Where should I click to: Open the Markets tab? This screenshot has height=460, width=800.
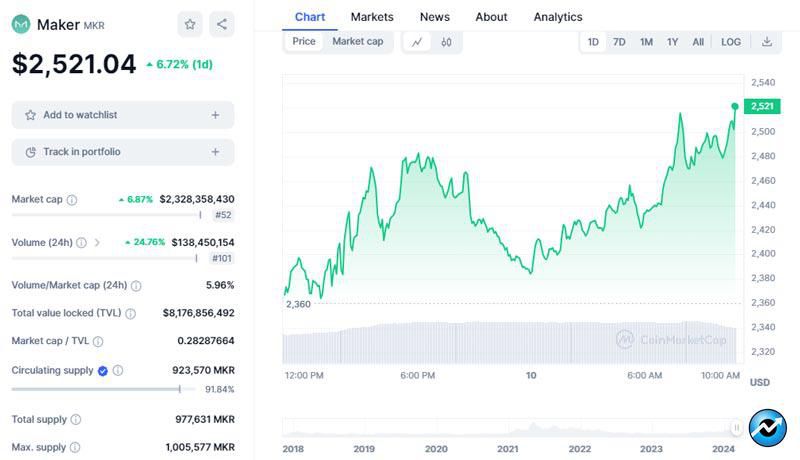[x=372, y=17]
